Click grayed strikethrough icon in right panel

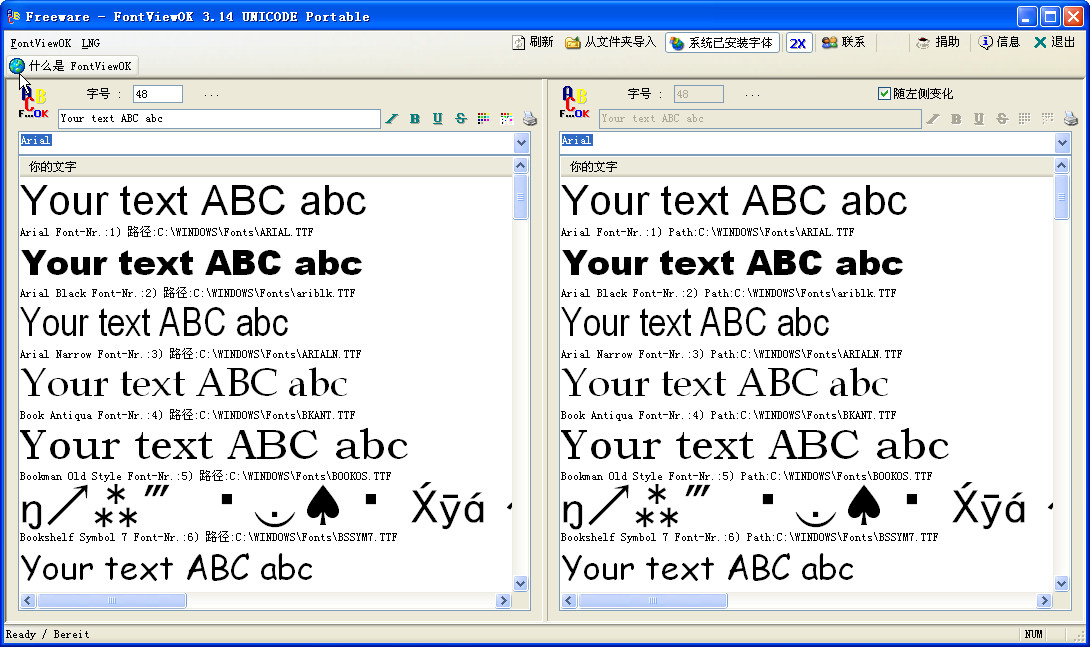click(x=1002, y=119)
